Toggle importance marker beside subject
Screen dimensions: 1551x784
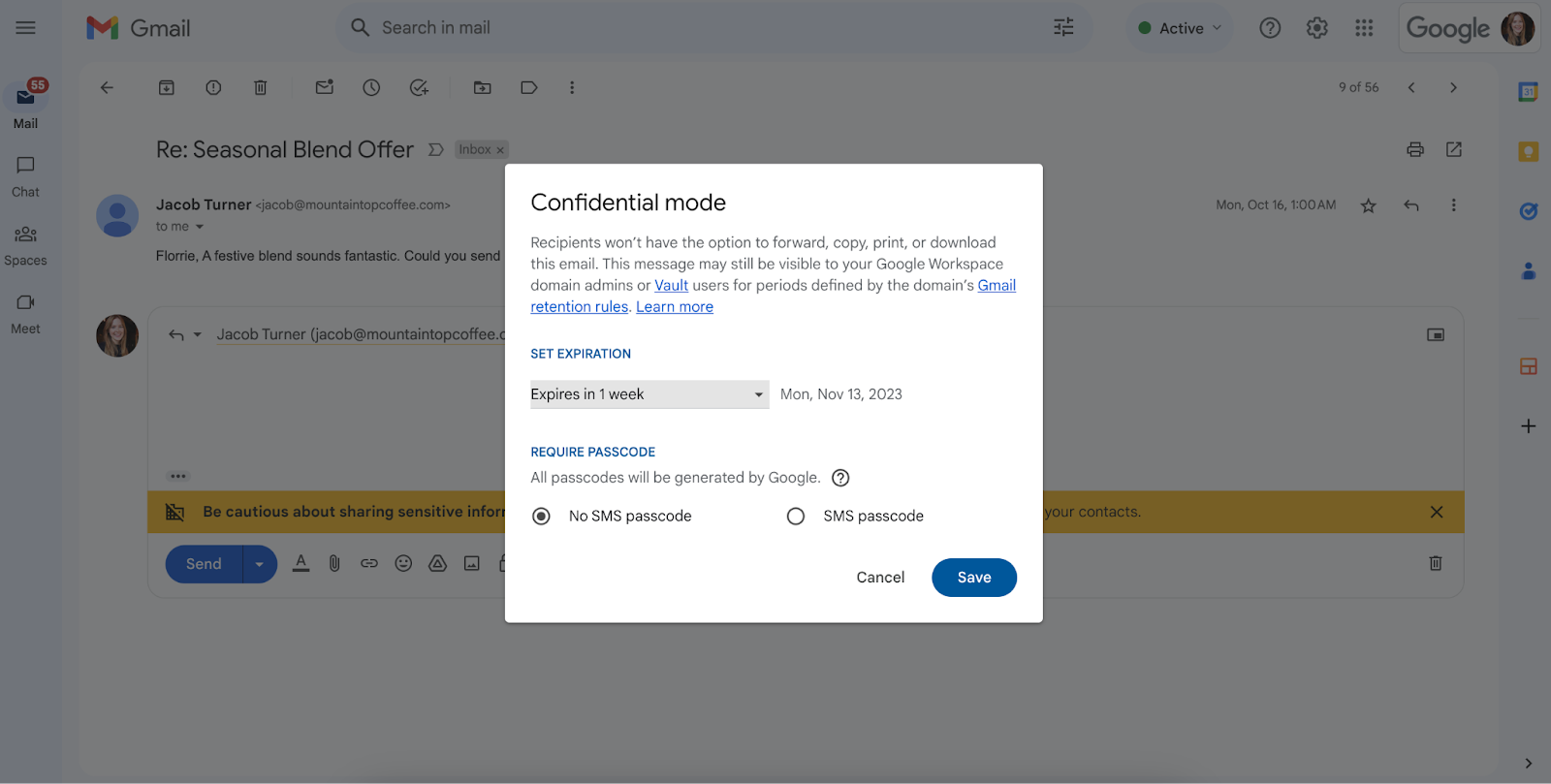pos(436,149)
